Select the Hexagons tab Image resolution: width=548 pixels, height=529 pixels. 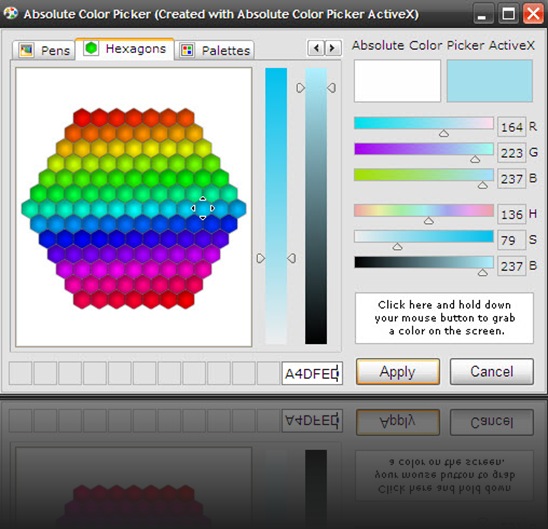click(x=125, y=49)
